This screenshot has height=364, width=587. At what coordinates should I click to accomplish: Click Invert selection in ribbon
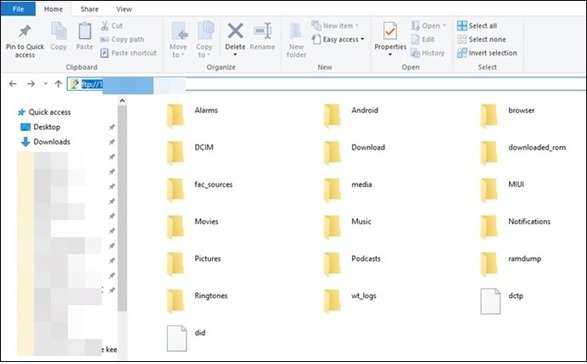coord(487,53)
